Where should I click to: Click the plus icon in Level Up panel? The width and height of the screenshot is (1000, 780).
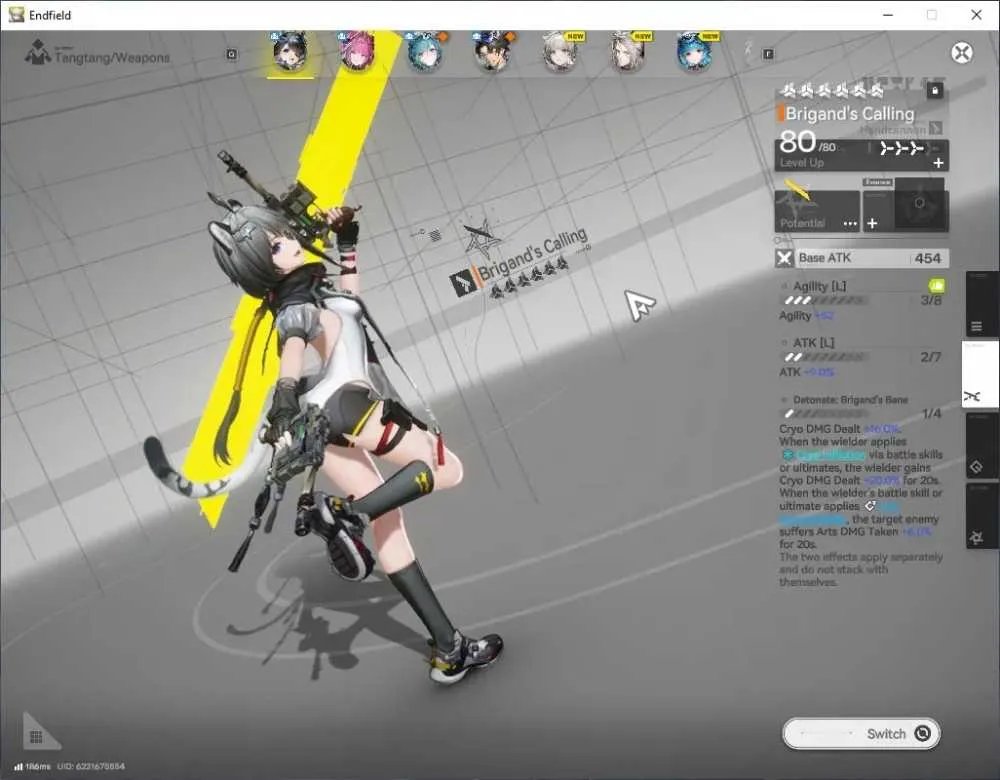[x=938, y=163]
